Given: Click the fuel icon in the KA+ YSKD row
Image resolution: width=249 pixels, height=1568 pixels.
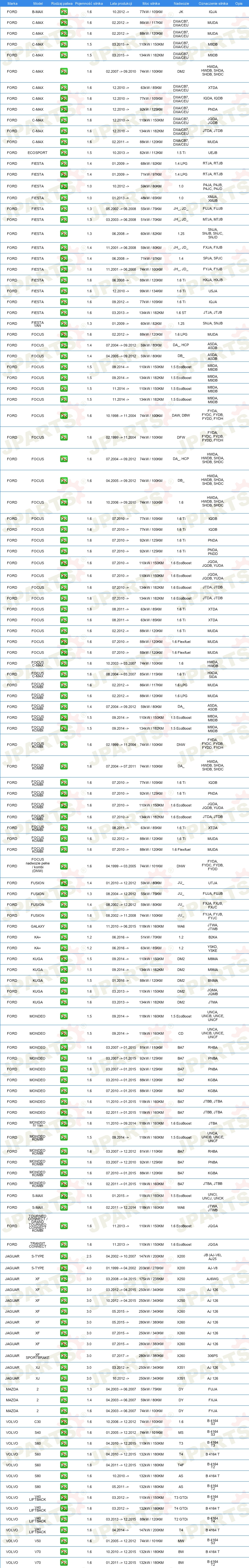Looking at the screenshot, I should pyautogui.click(x=64, y=948).
